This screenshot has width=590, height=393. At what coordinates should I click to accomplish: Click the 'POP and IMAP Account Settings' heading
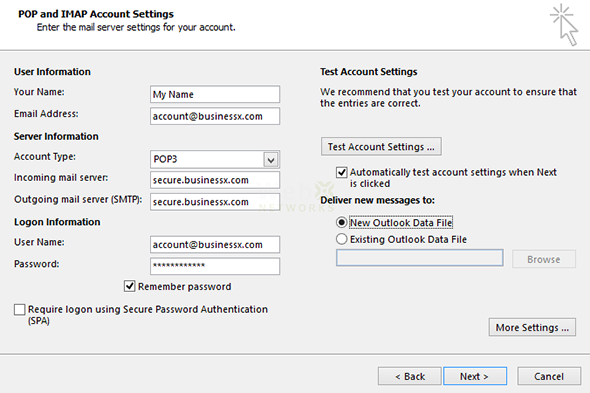point(96,14)
